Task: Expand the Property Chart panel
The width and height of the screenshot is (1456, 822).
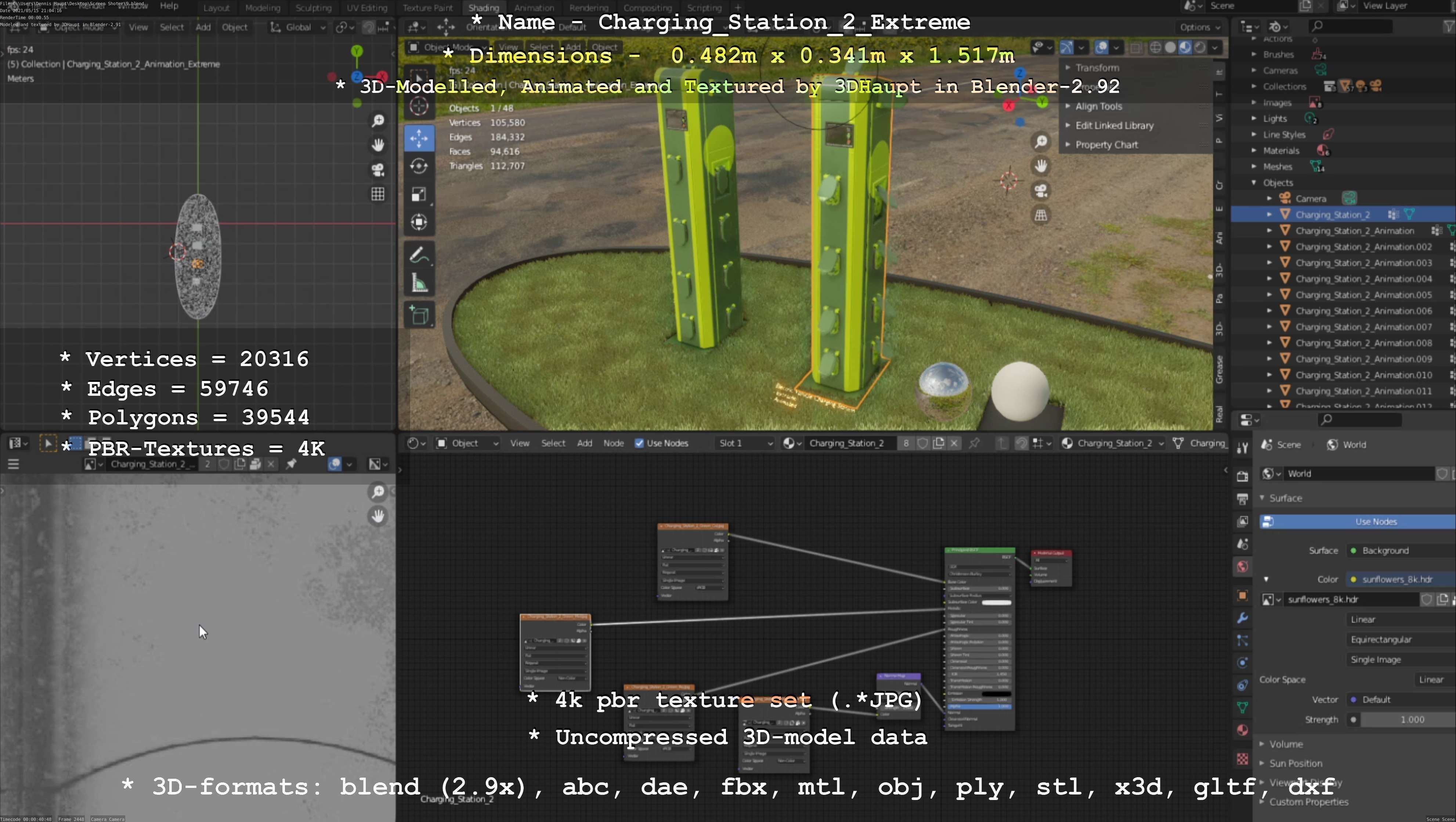Action: [1106, 145]
